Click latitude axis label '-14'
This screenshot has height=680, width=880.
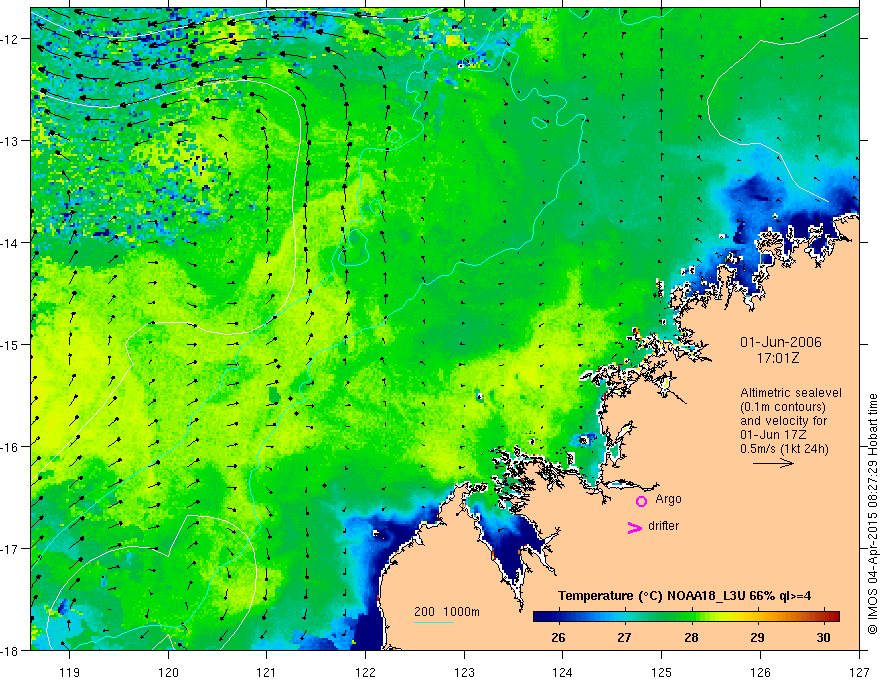coord(12,243)
